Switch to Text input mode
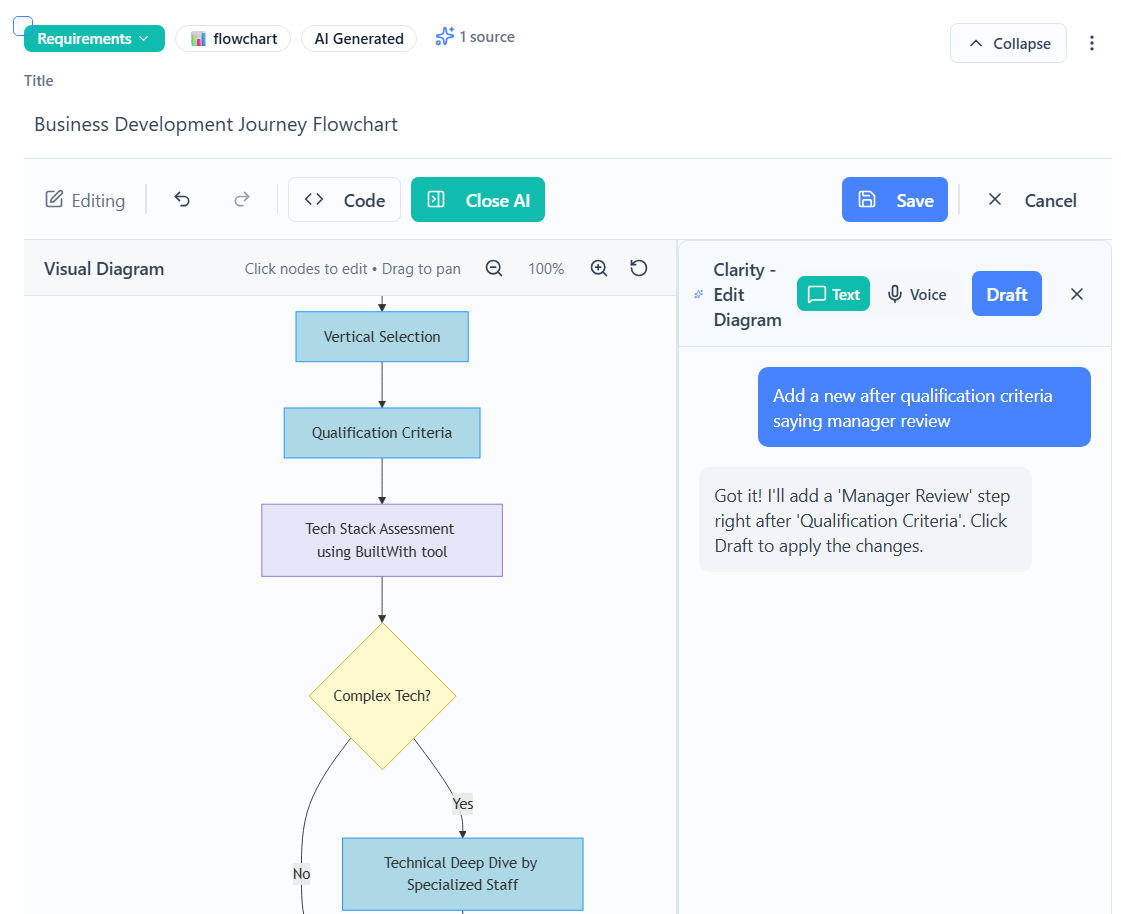 point(833,293)
